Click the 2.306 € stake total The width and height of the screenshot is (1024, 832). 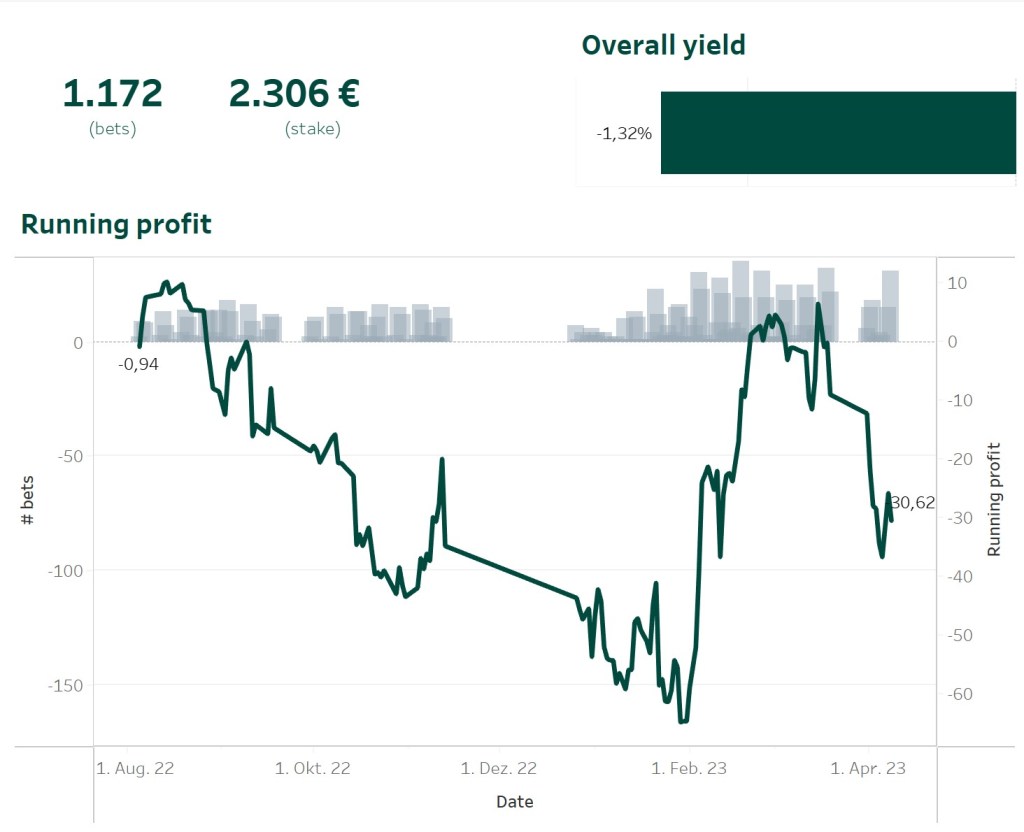(294, 94)
